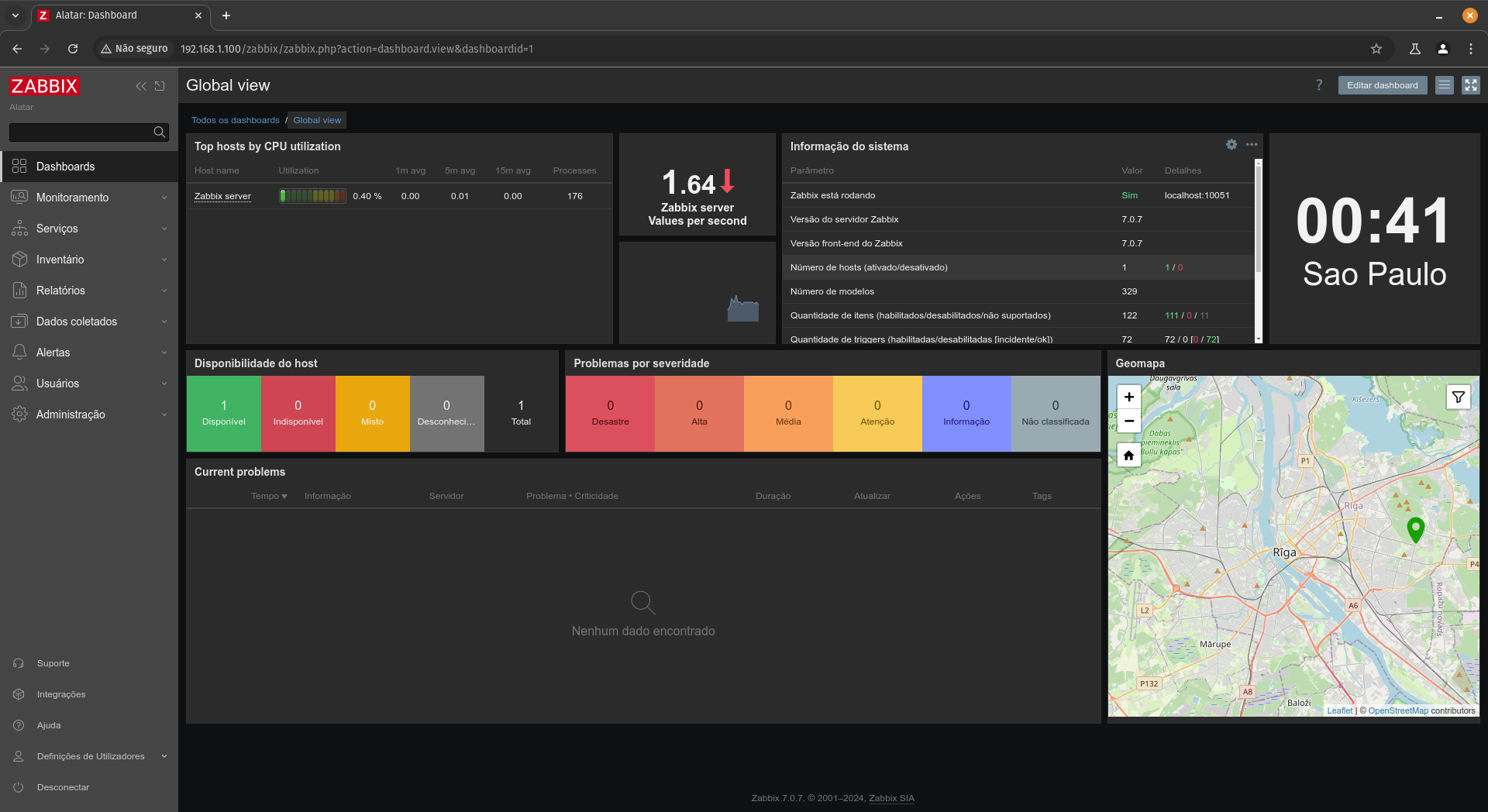Toggle sidebar auto-hide mode icon
1488x812 pixels.
[160, 86]
